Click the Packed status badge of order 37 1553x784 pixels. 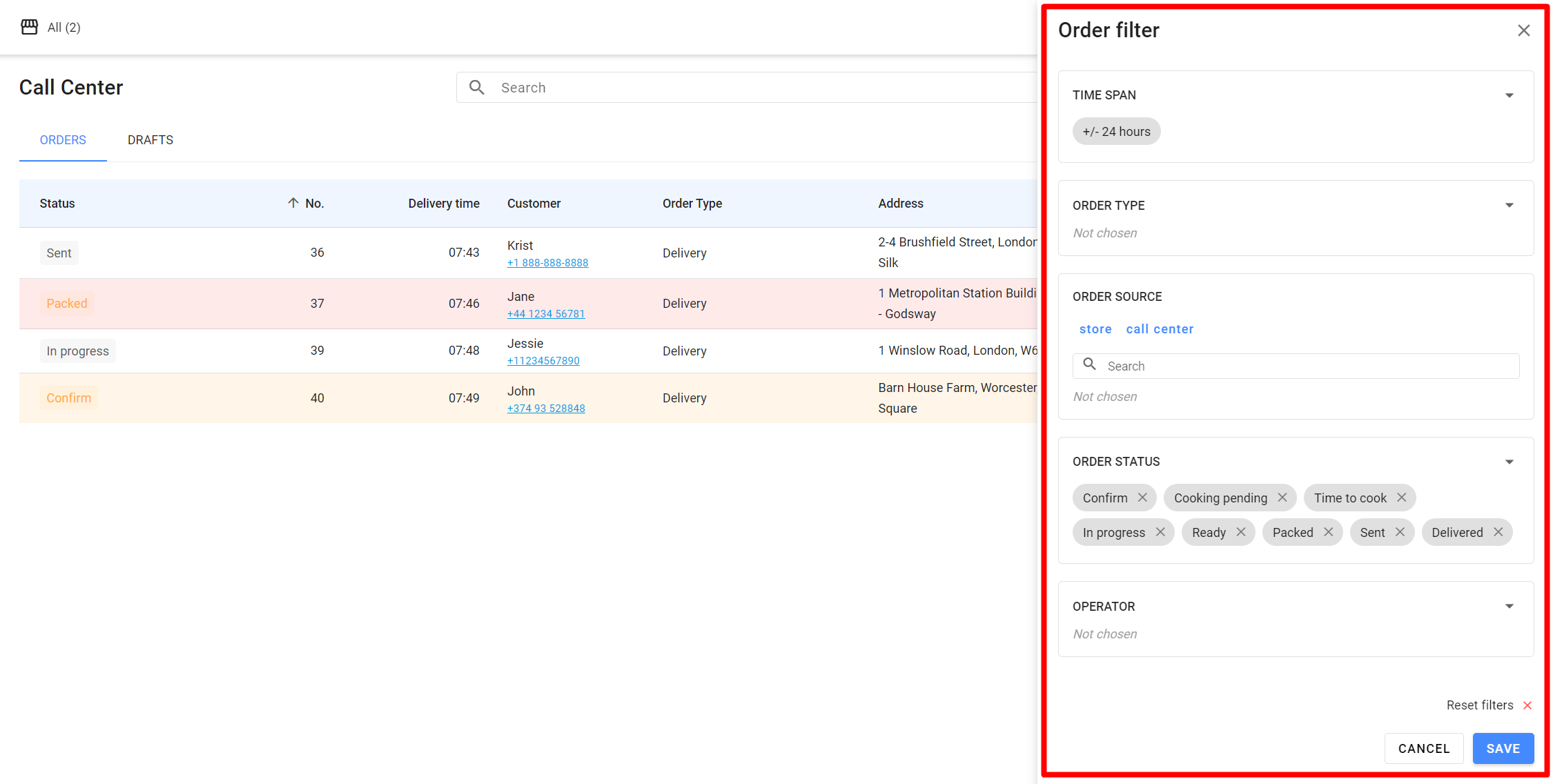pos(67,304)
